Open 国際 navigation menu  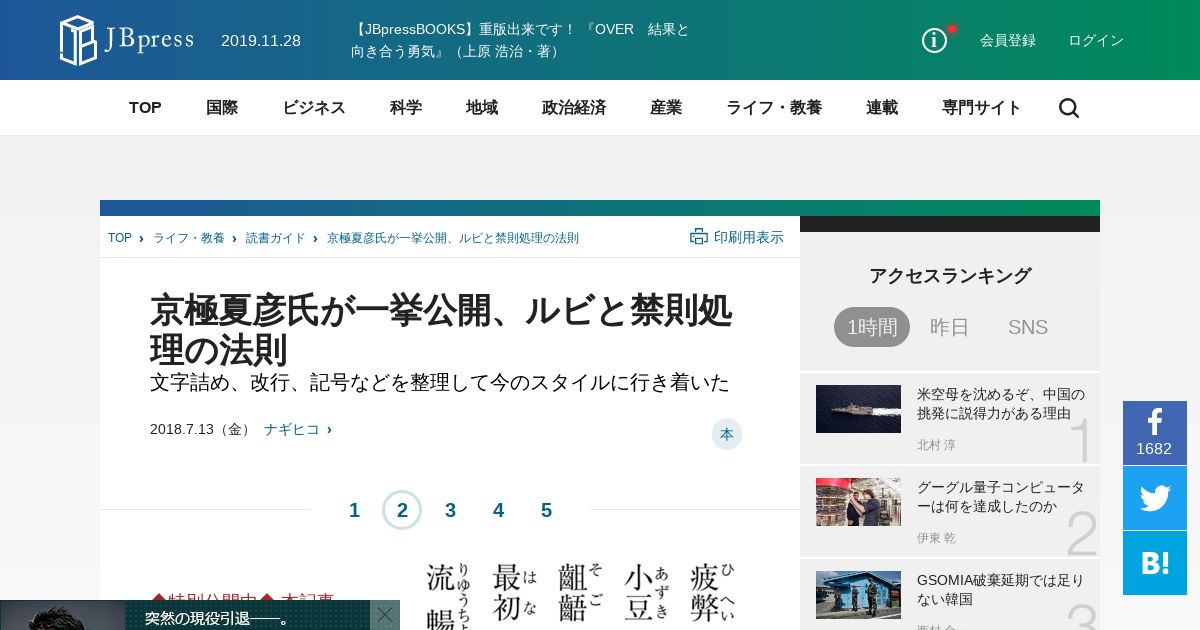[222, 108]
